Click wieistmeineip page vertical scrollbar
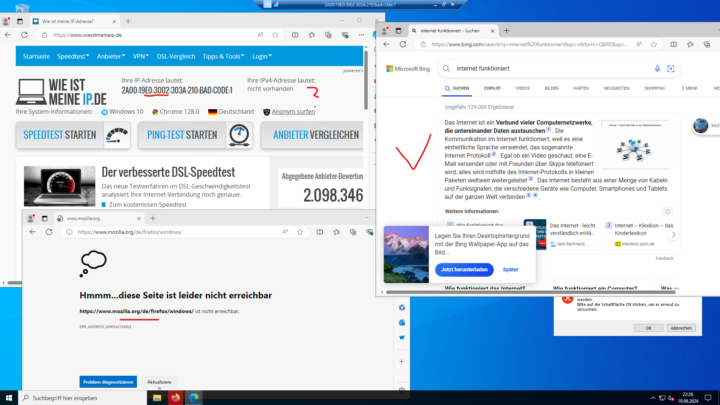Image resolution: width=720 pixels, height=405 pixels. click(x=366, y=78)
